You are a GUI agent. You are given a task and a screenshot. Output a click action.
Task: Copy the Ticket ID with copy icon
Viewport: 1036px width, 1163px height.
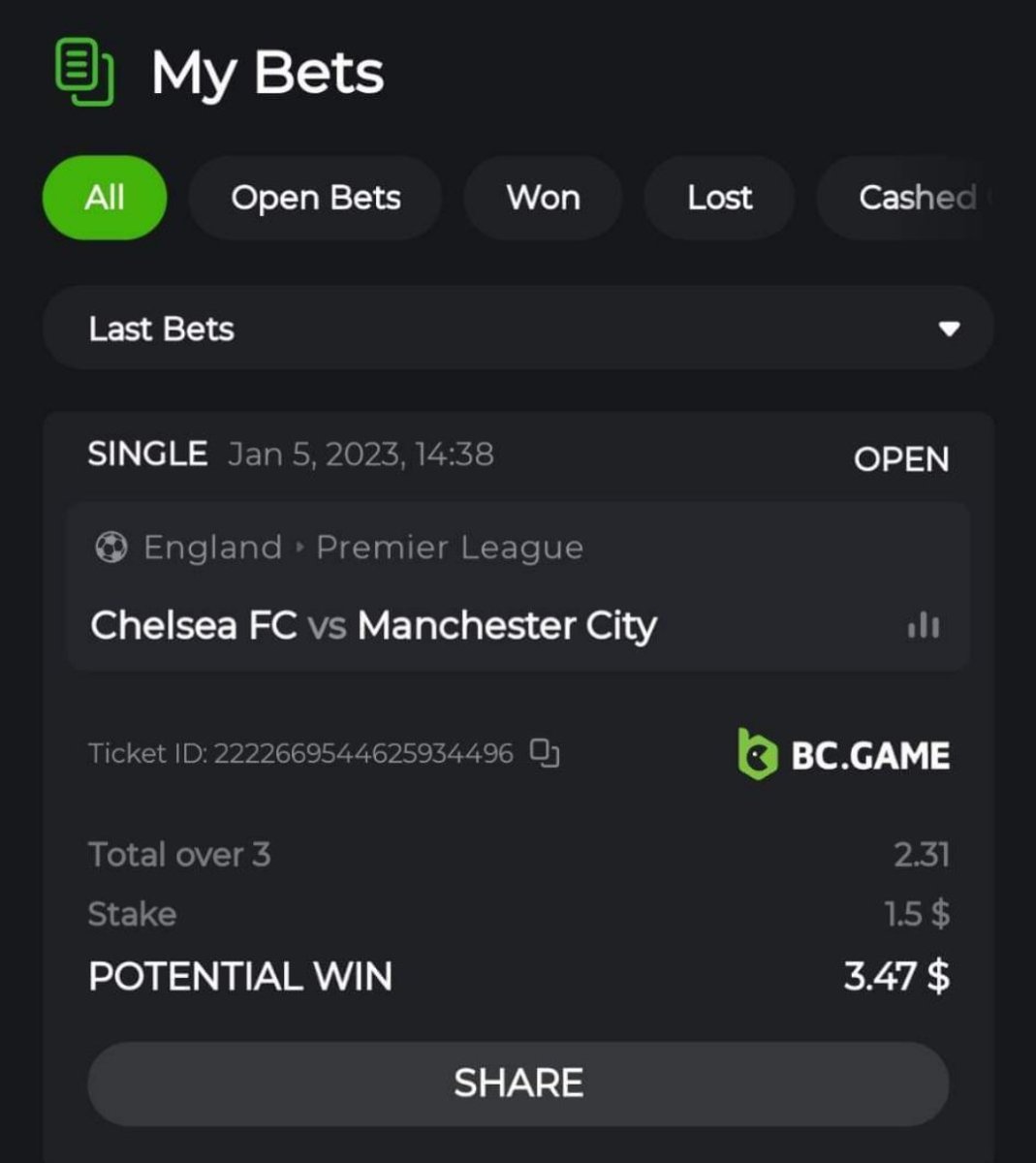[545, 753]
